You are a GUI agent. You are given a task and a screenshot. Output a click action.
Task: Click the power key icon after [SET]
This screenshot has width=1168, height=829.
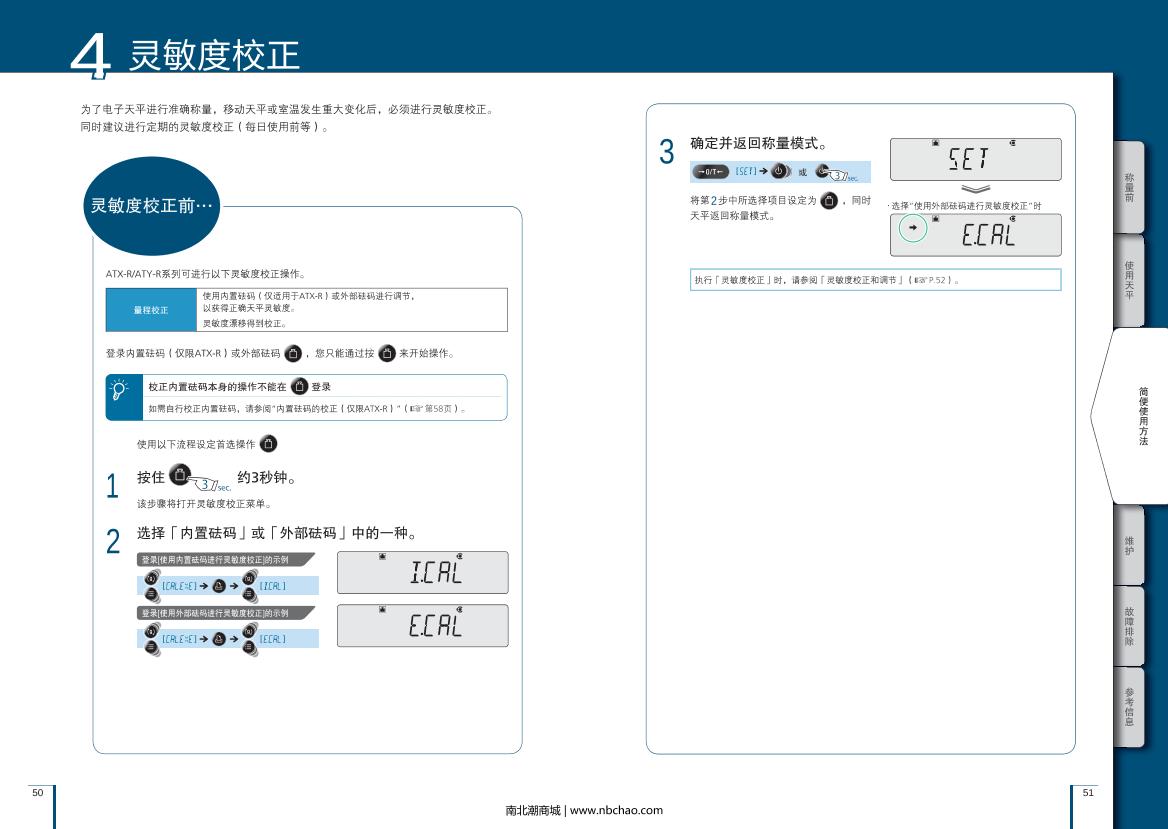(779, 171)
